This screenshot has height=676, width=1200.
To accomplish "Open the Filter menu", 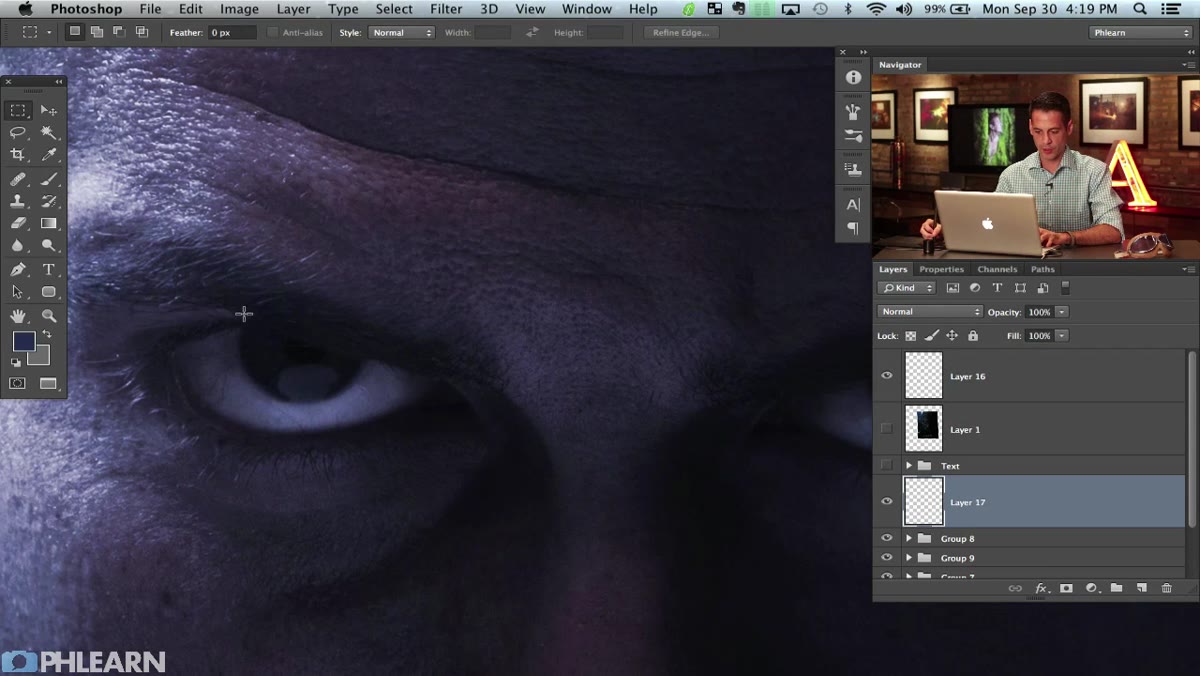I will pyautogui.click(x=446, y=9).
